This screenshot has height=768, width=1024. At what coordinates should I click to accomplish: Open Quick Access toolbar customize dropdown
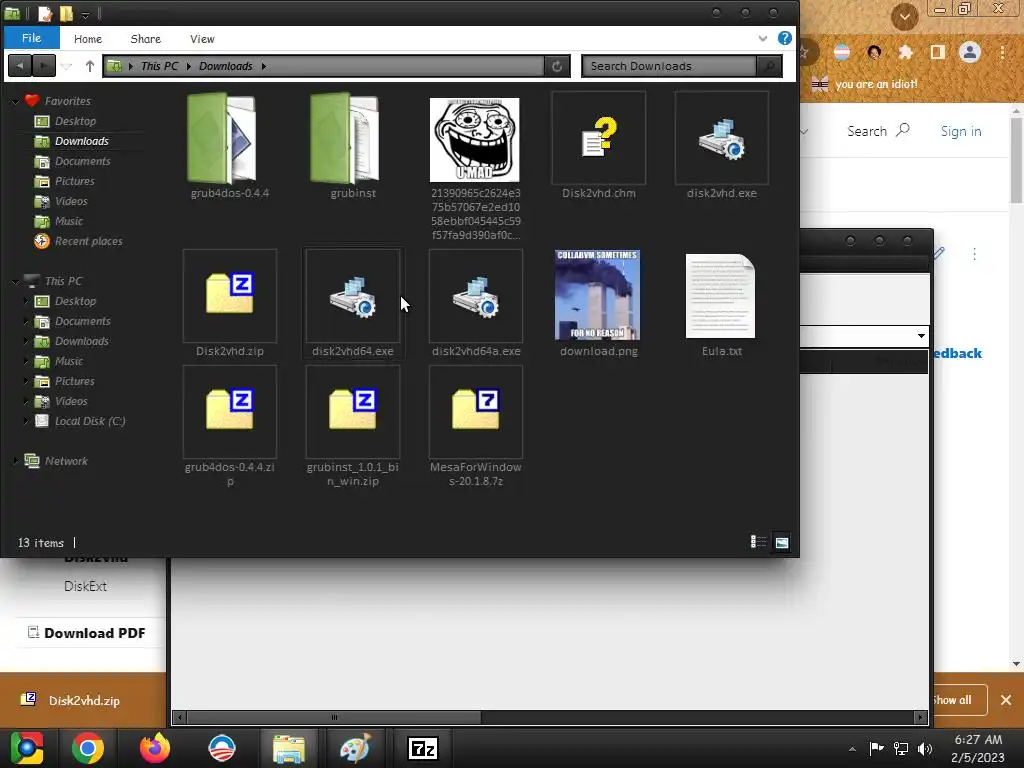(85, 14)
